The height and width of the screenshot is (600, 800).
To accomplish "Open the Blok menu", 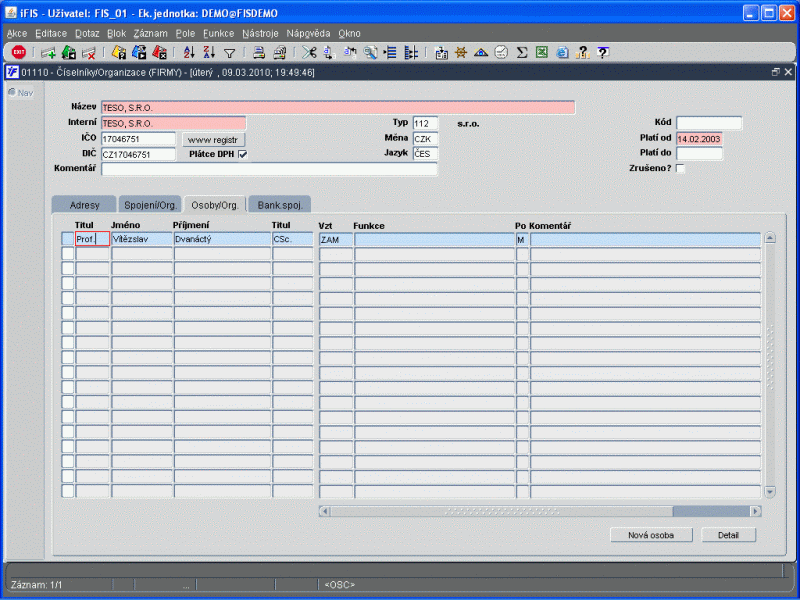I will [x=116, y=34].
